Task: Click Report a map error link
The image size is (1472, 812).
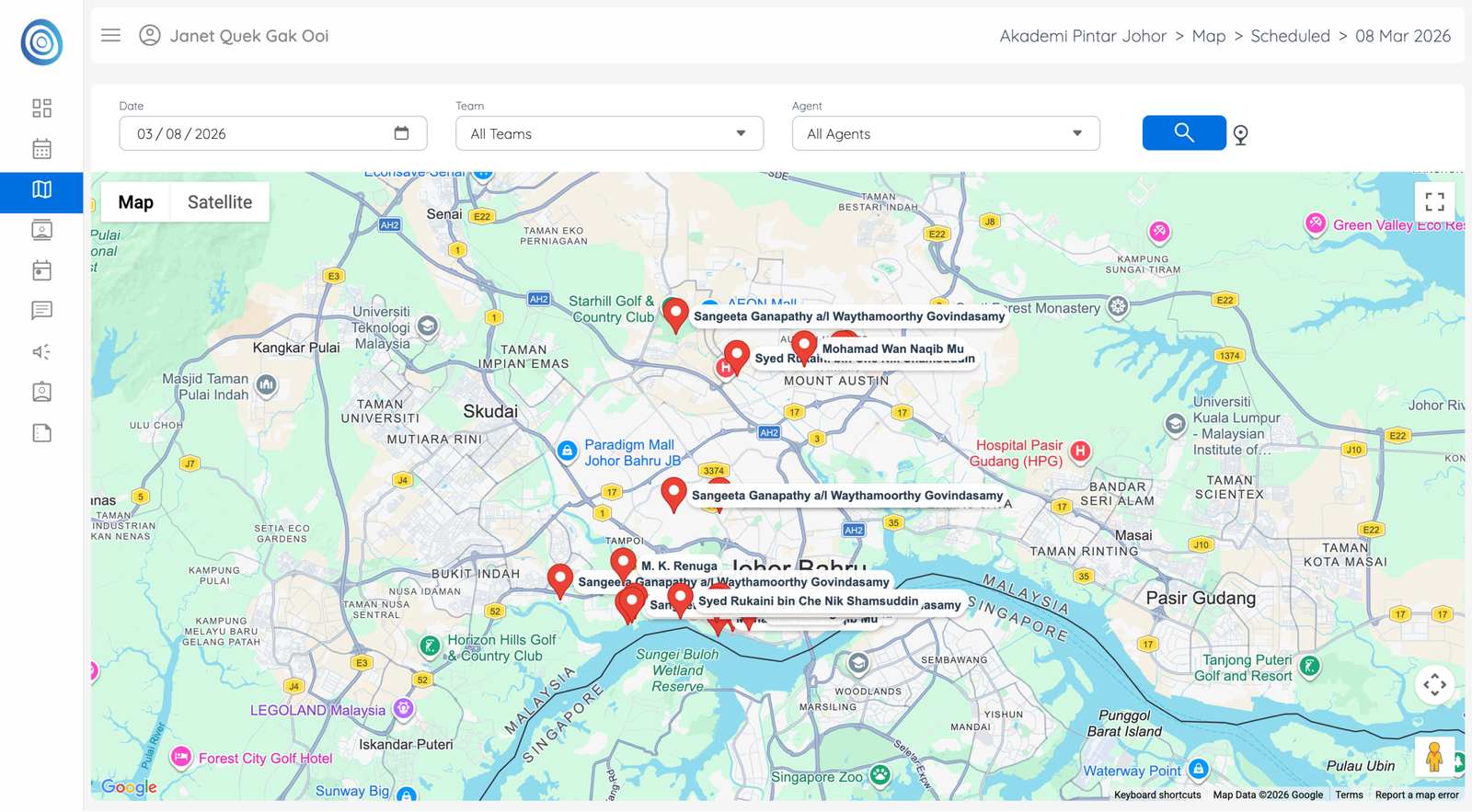Action: point(1416,795)
